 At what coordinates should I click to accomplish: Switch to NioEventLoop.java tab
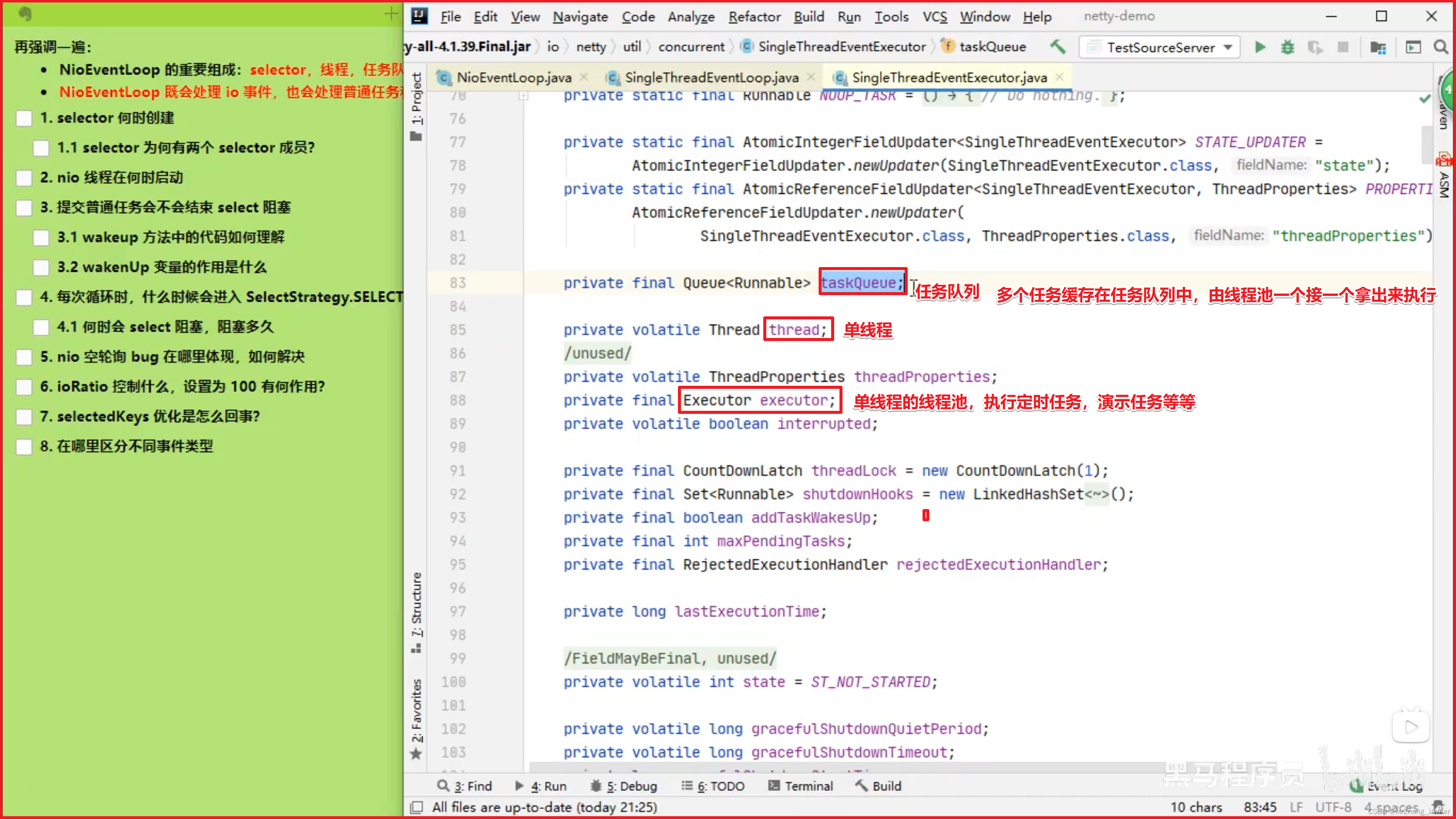click(x=513, y=77)
